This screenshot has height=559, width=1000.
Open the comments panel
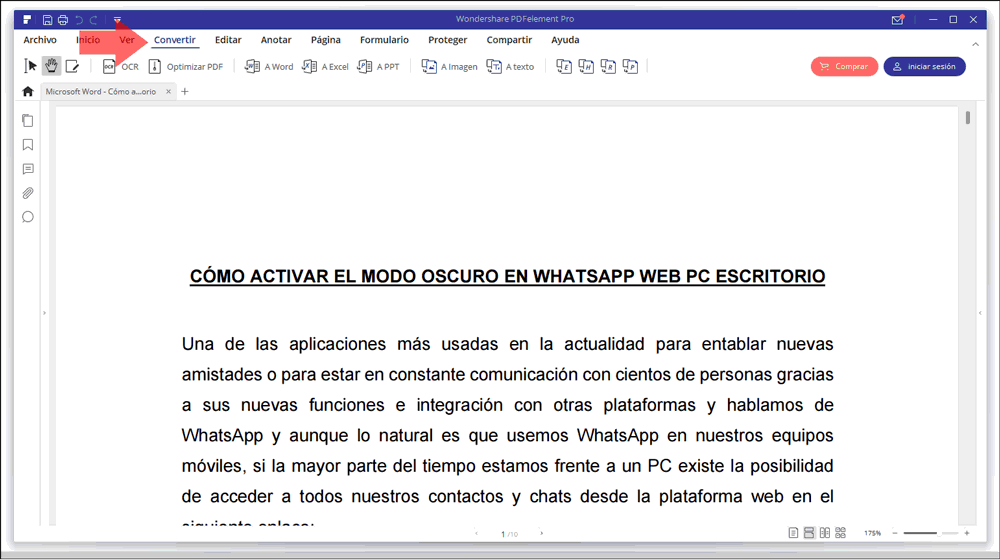tap(27, 169)
